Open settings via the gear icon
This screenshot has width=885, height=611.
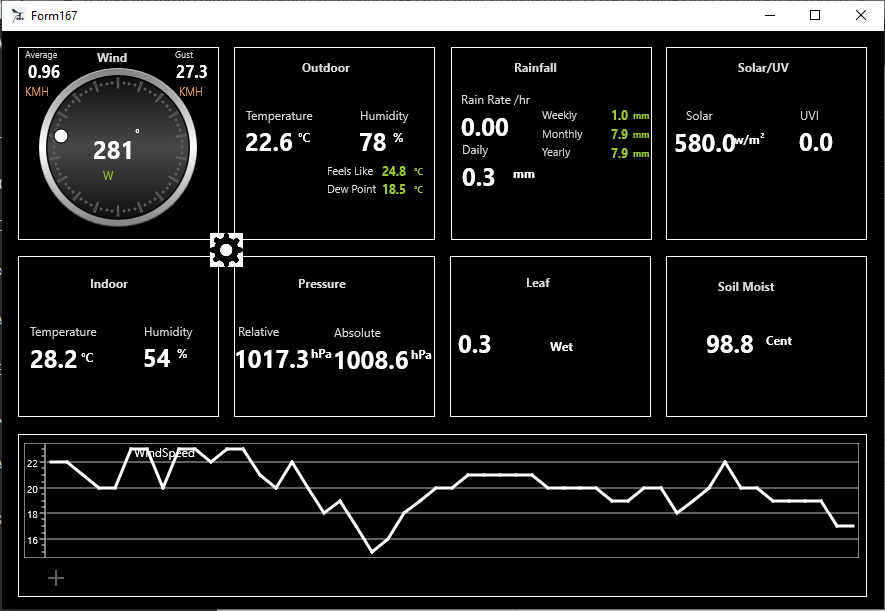point(225,249)
